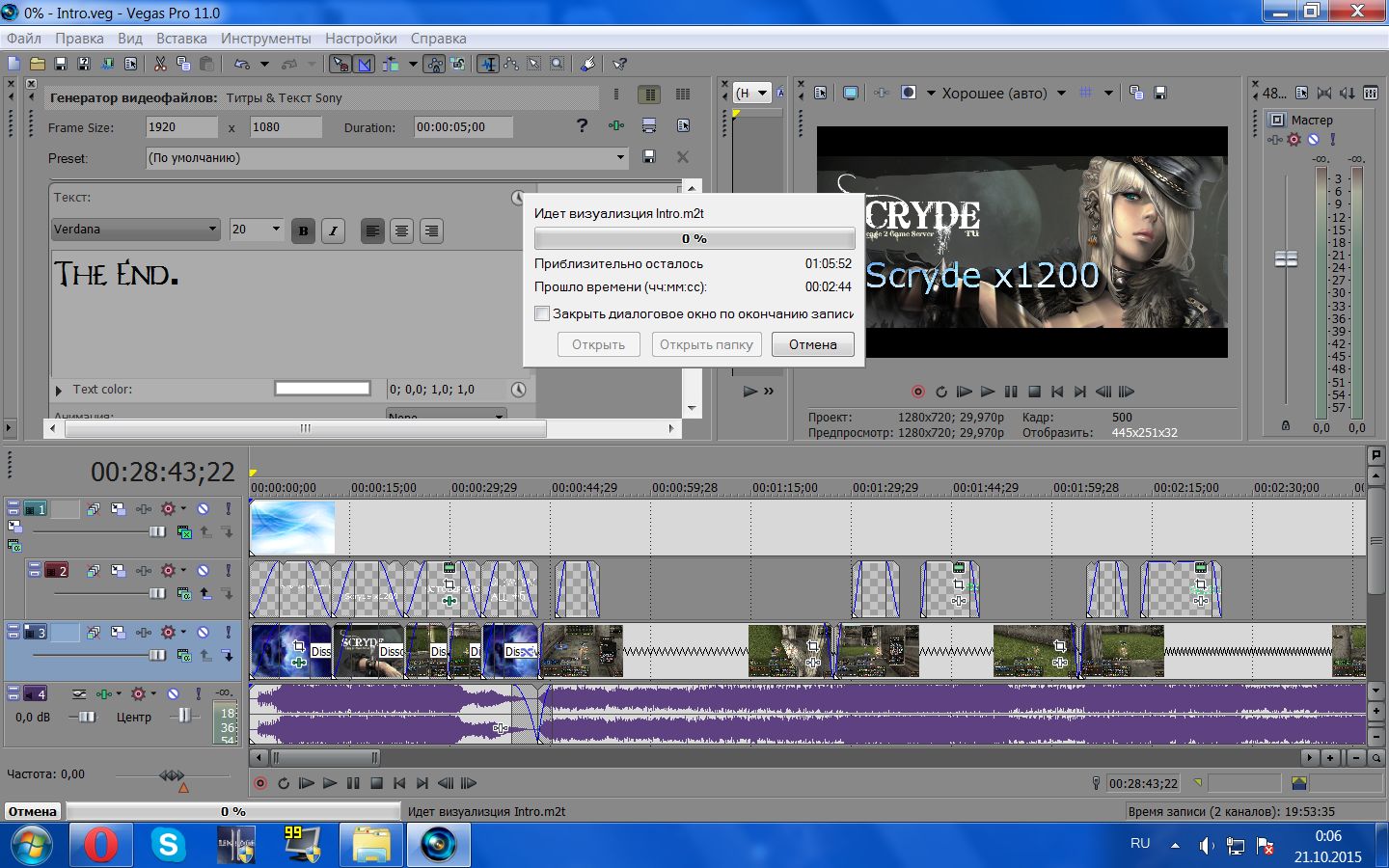The image size is (1389, 868).
Task: Click the white Text color swatch
Action: coord(322,389)
